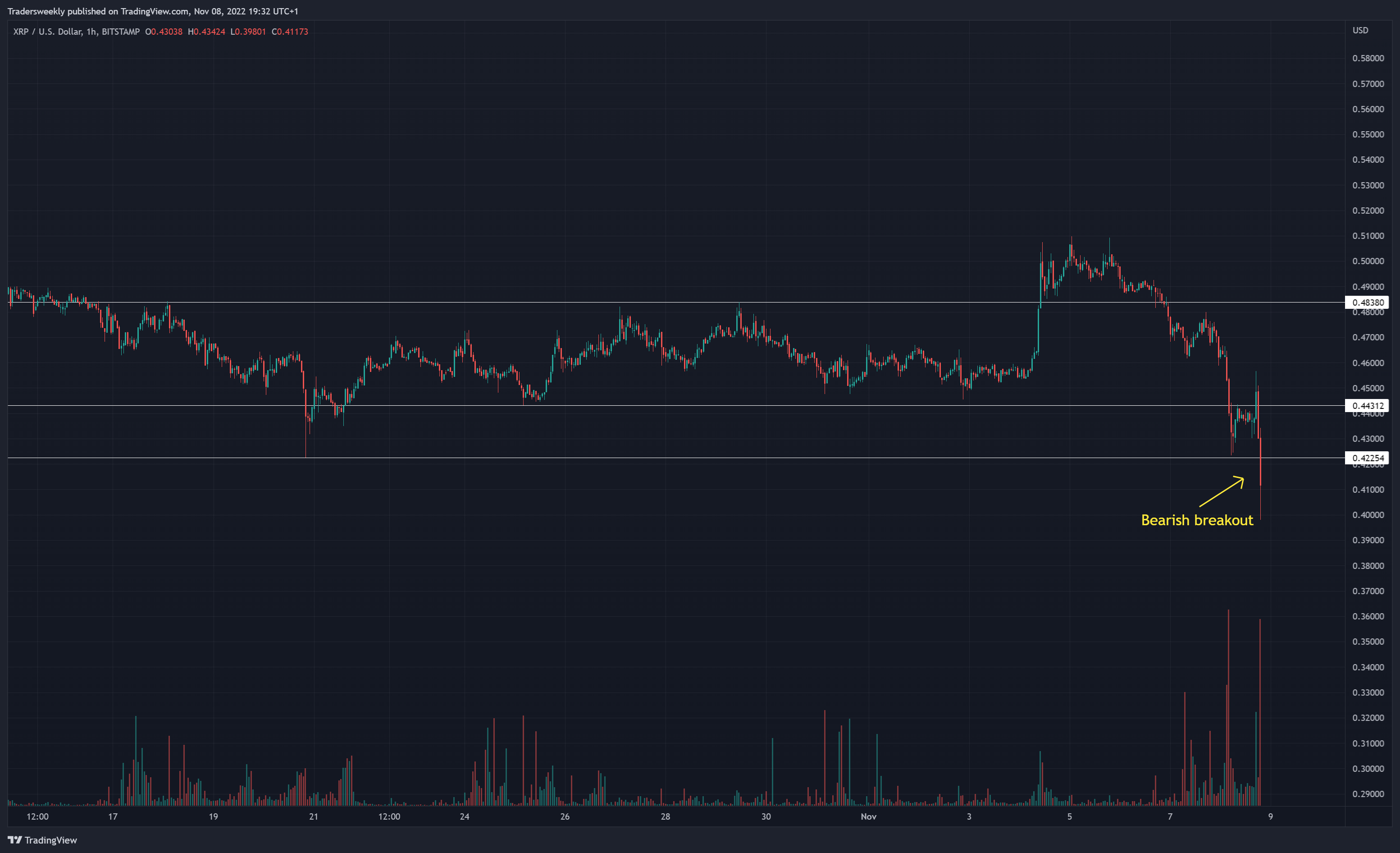Viewport: 1400px width, 853px height.
Task: Click the '19' date label on time axis
Action: [213, 816]
